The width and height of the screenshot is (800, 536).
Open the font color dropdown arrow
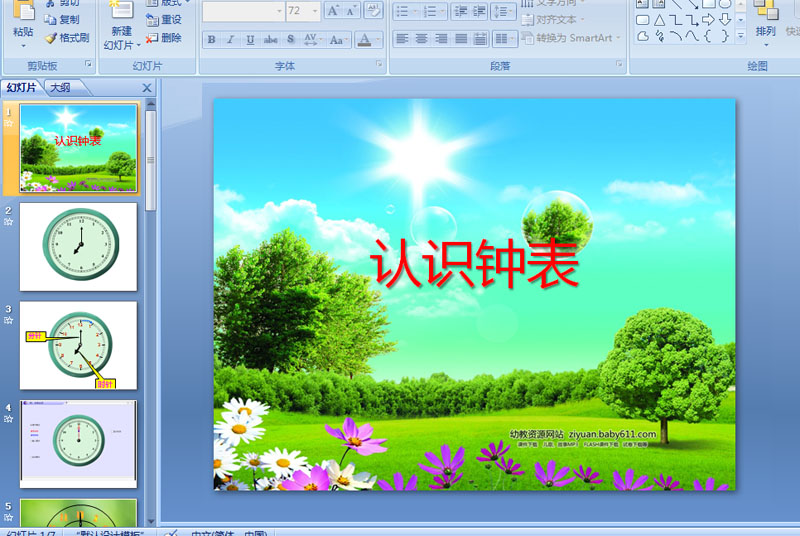(378, 39)
